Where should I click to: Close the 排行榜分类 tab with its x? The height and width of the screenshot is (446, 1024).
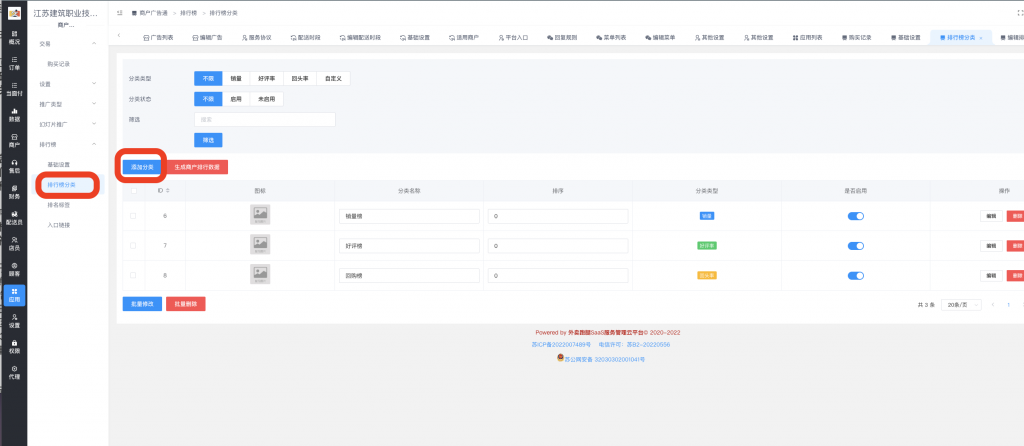(x=980, y=37)
